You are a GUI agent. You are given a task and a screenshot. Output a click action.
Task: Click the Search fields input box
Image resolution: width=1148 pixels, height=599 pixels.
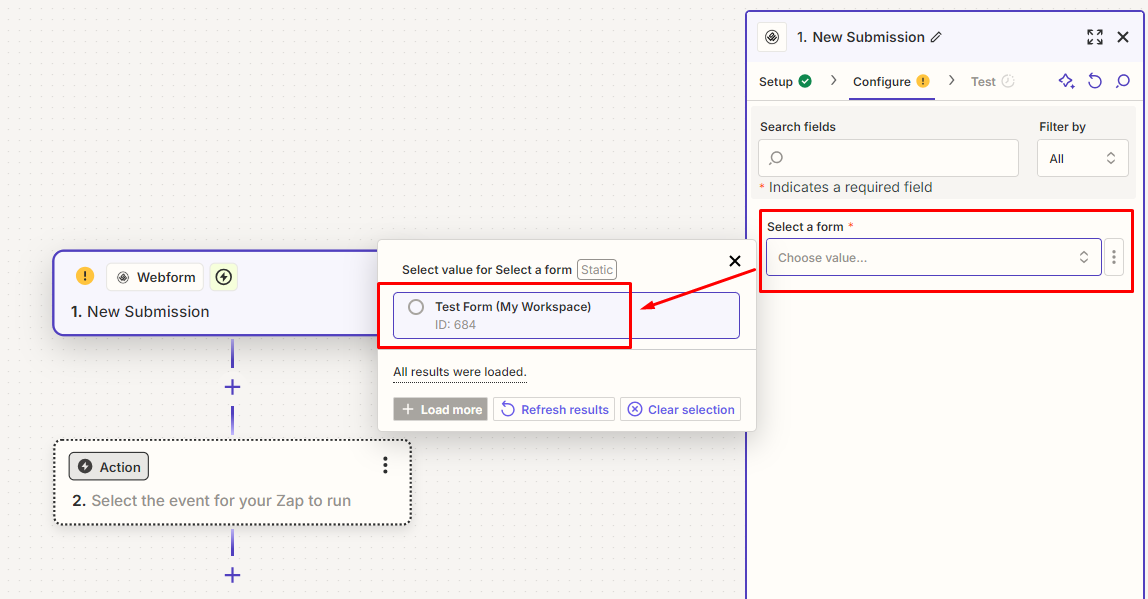tap(888, 158)
